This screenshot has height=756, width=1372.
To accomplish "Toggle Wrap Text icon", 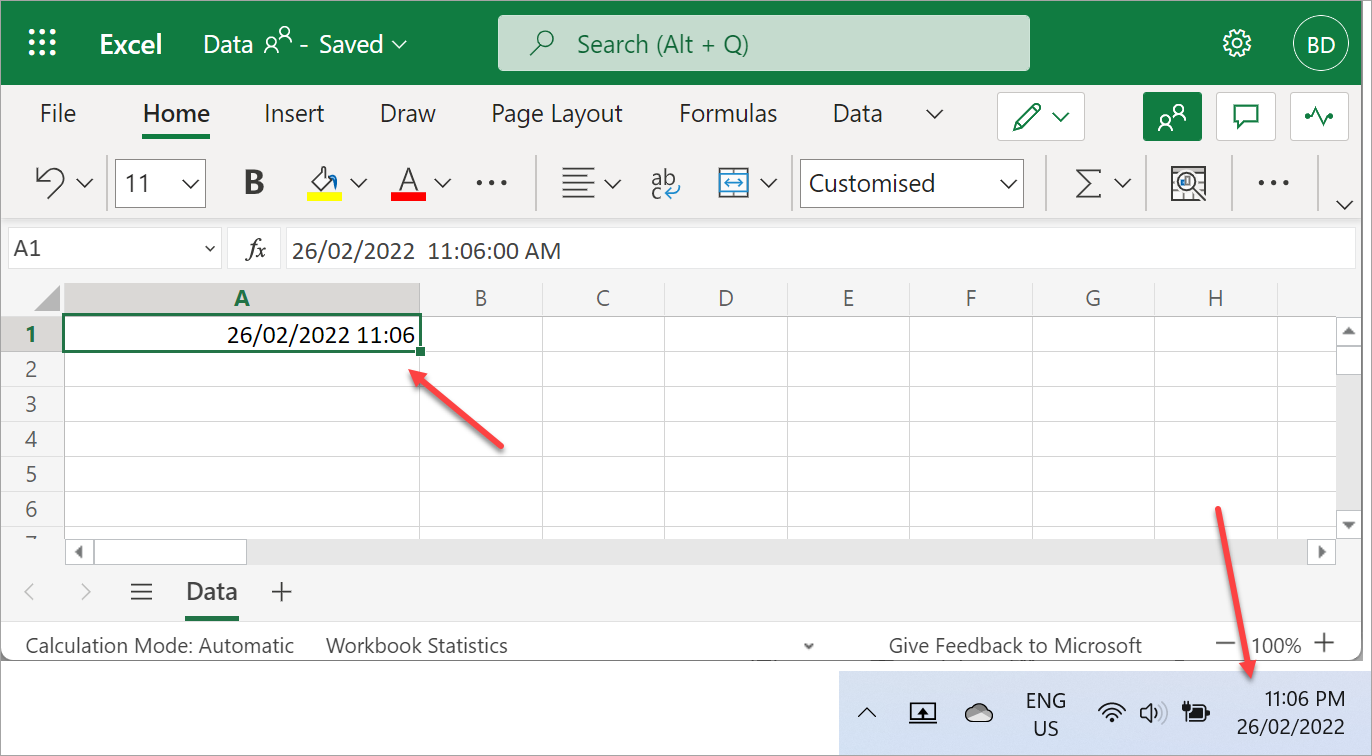I will pos(665,183).
